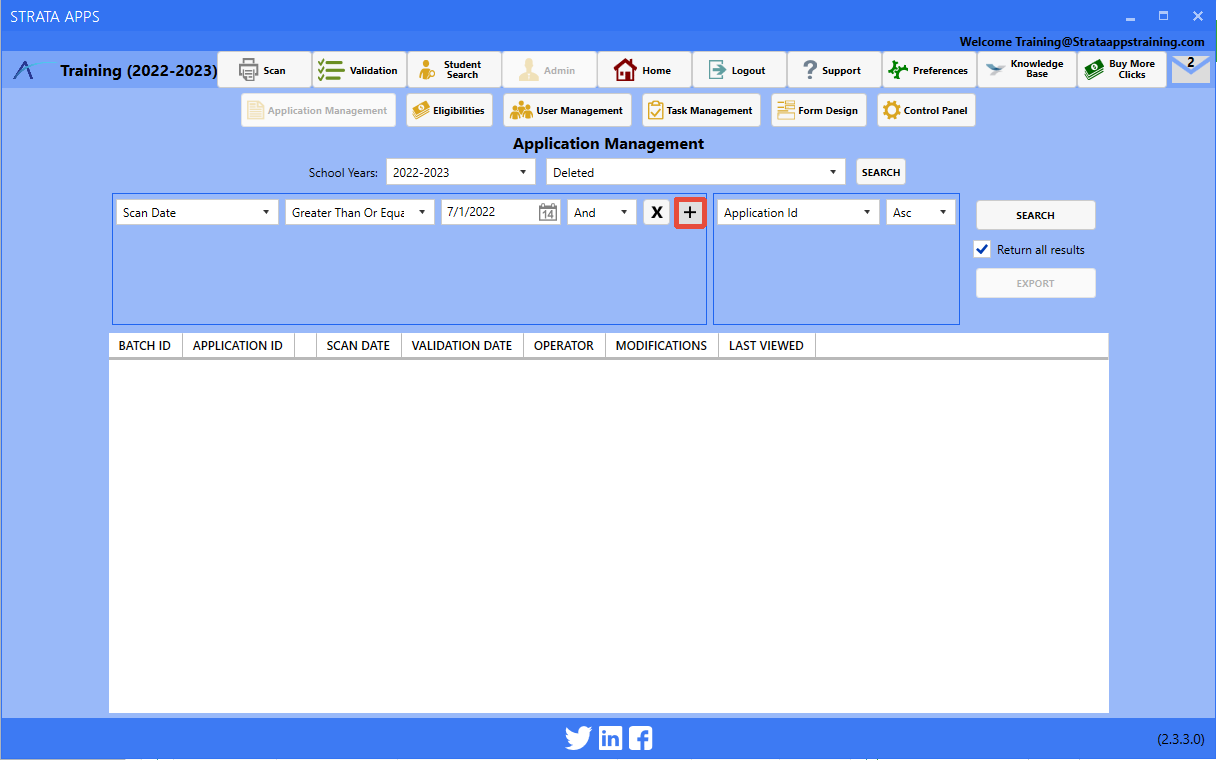The image size is (1217, 760).
Task: Click the LinkedIn icon in footer
Action: 610,739
